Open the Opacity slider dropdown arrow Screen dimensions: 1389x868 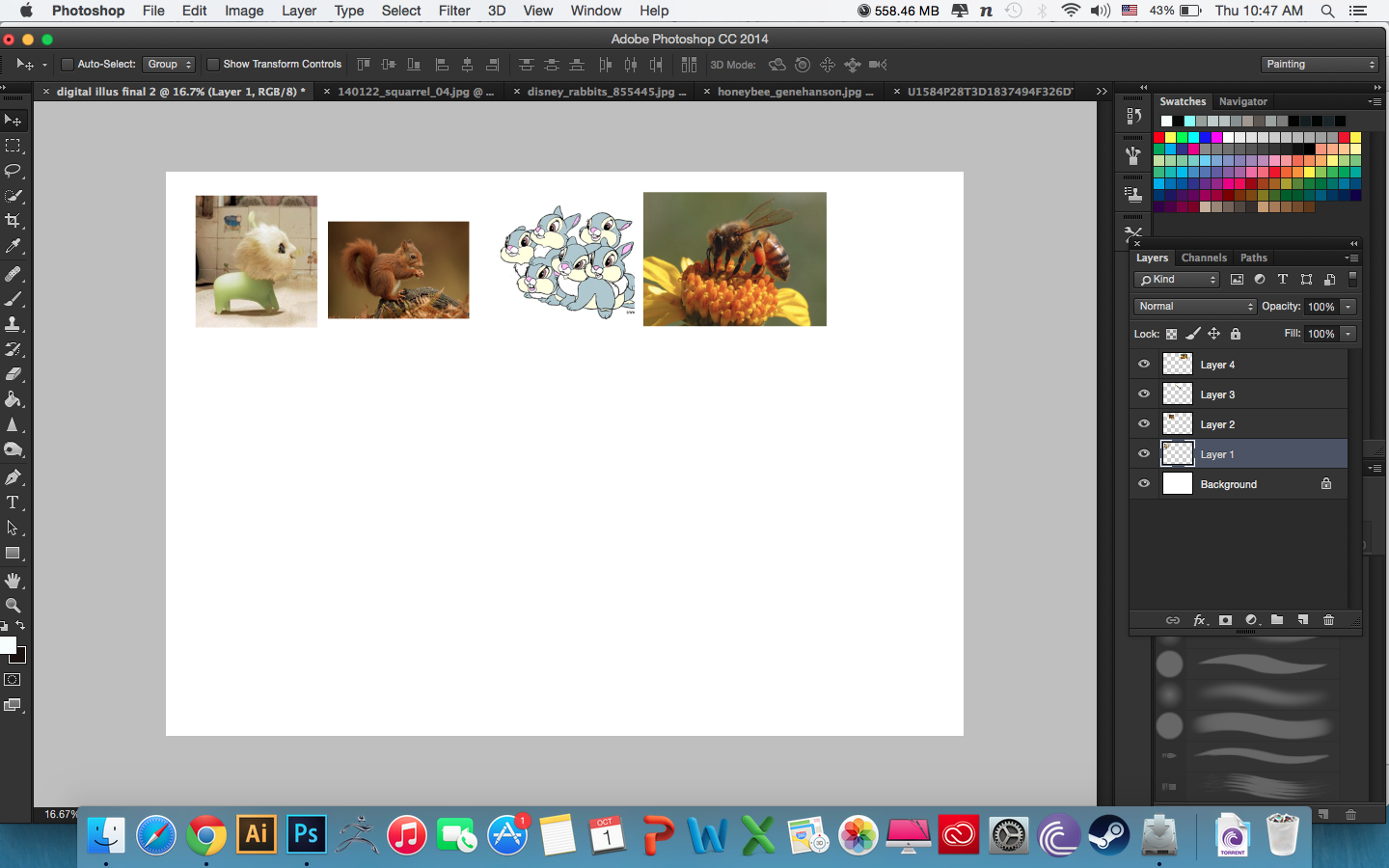1348,307
